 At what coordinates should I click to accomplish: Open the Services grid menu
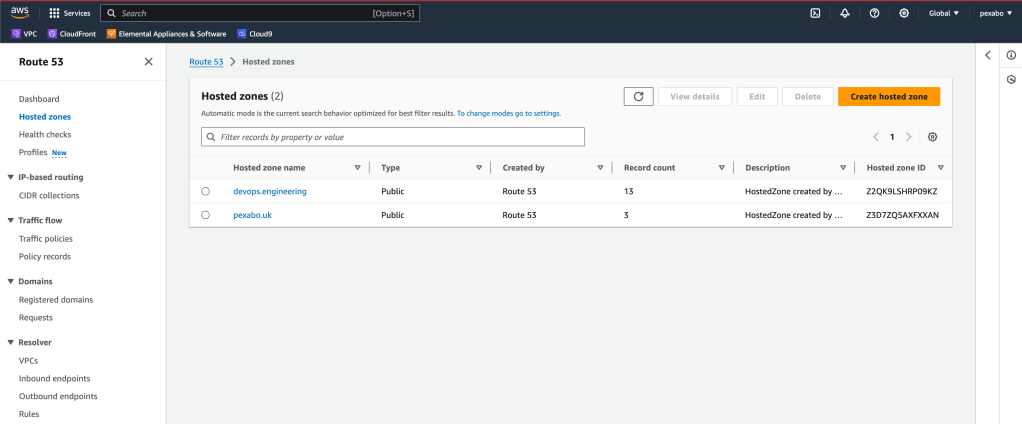point(70,13)
